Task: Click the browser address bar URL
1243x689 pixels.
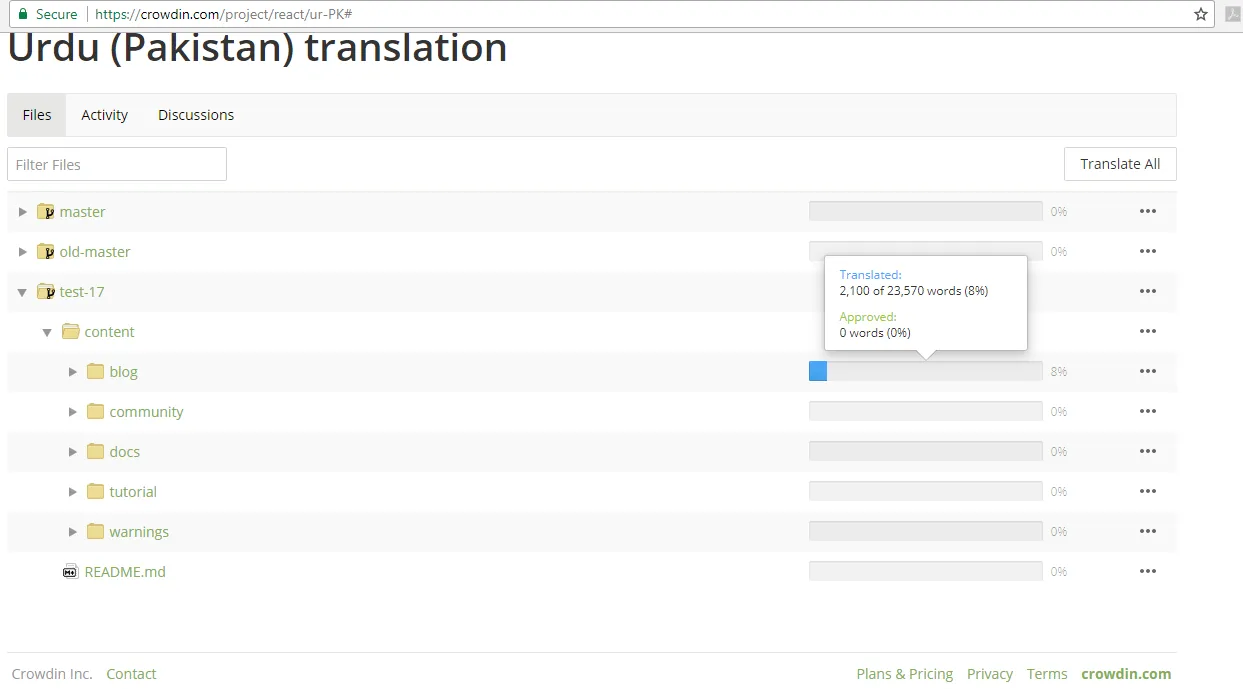Action: 223,14
